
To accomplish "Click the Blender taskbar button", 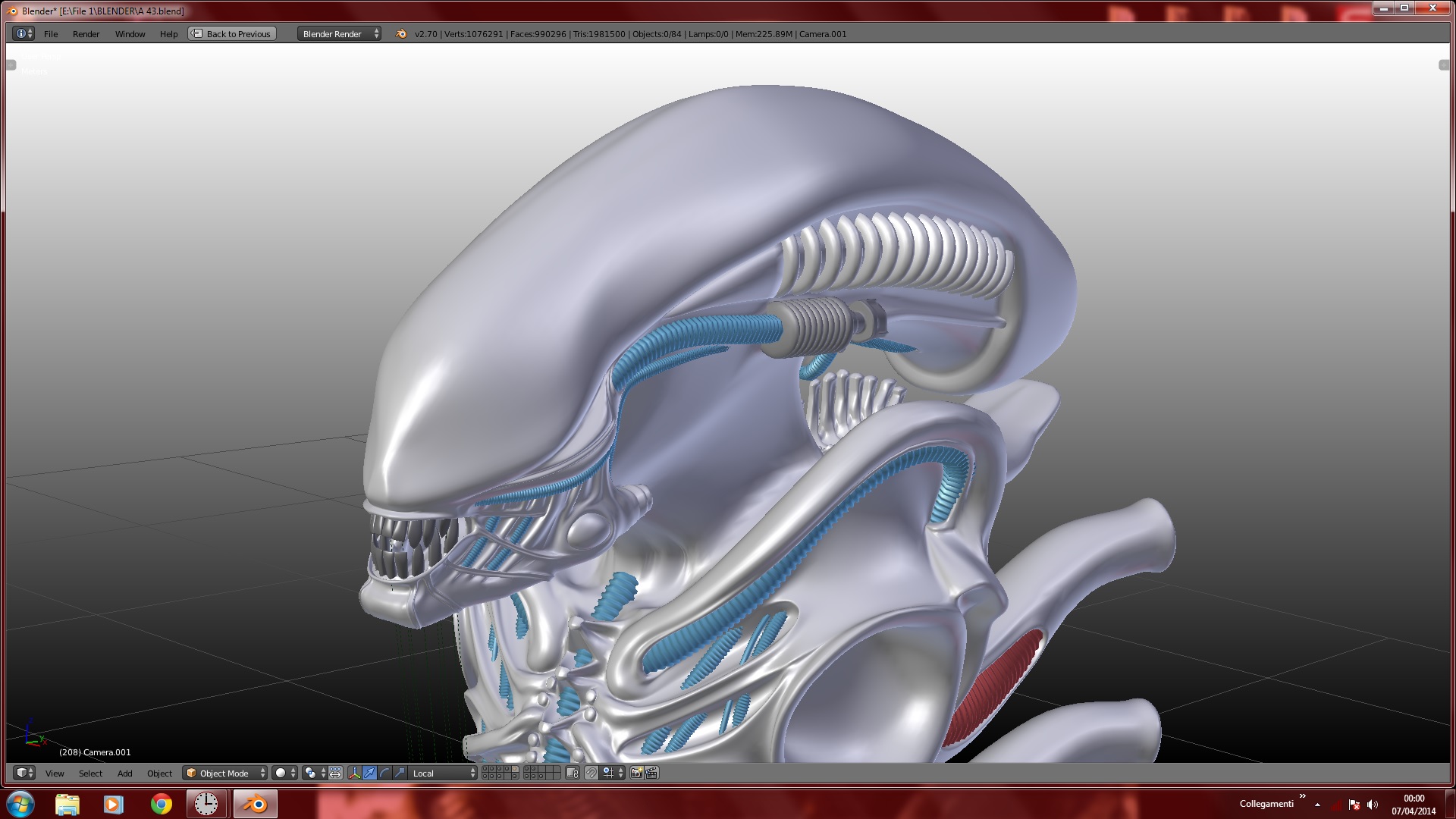I will 256,804.
